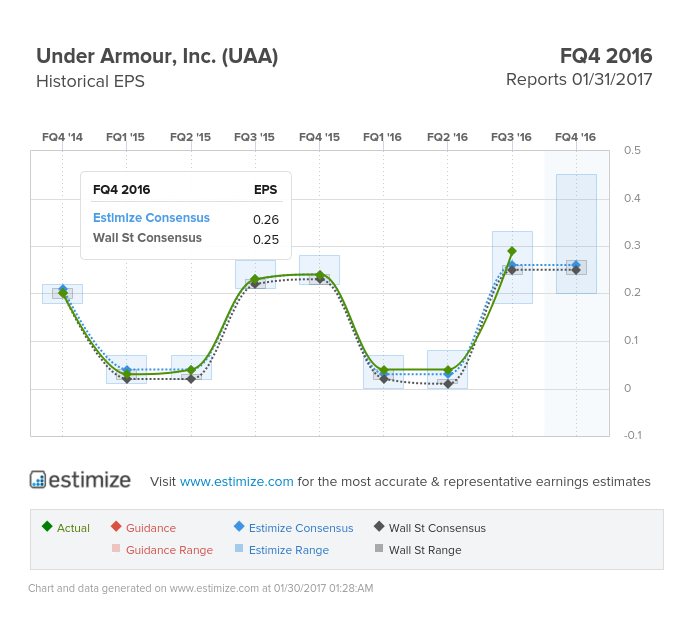Toggle the Wall St Consensus legend label
The width and height of the screenshot is (685, 620).
437,528
